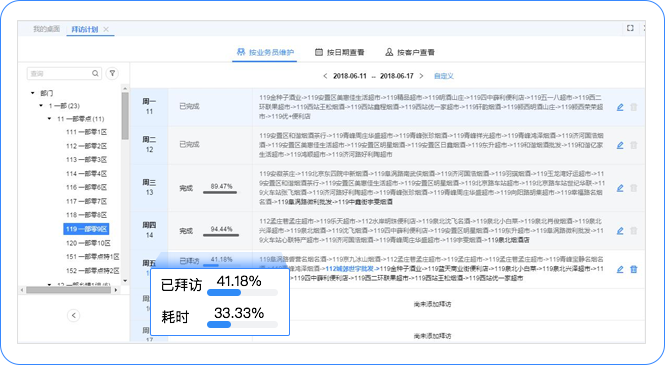
Task: Select 117 一部零7区 in tree
Action: tap(86, 201)
